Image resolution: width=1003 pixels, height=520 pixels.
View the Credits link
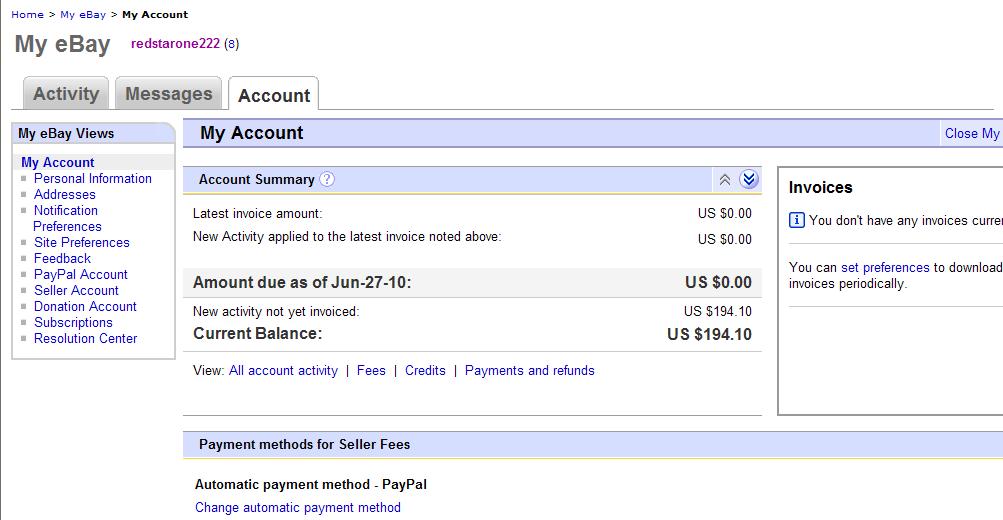pyautogui.click(x=425, y=370)
